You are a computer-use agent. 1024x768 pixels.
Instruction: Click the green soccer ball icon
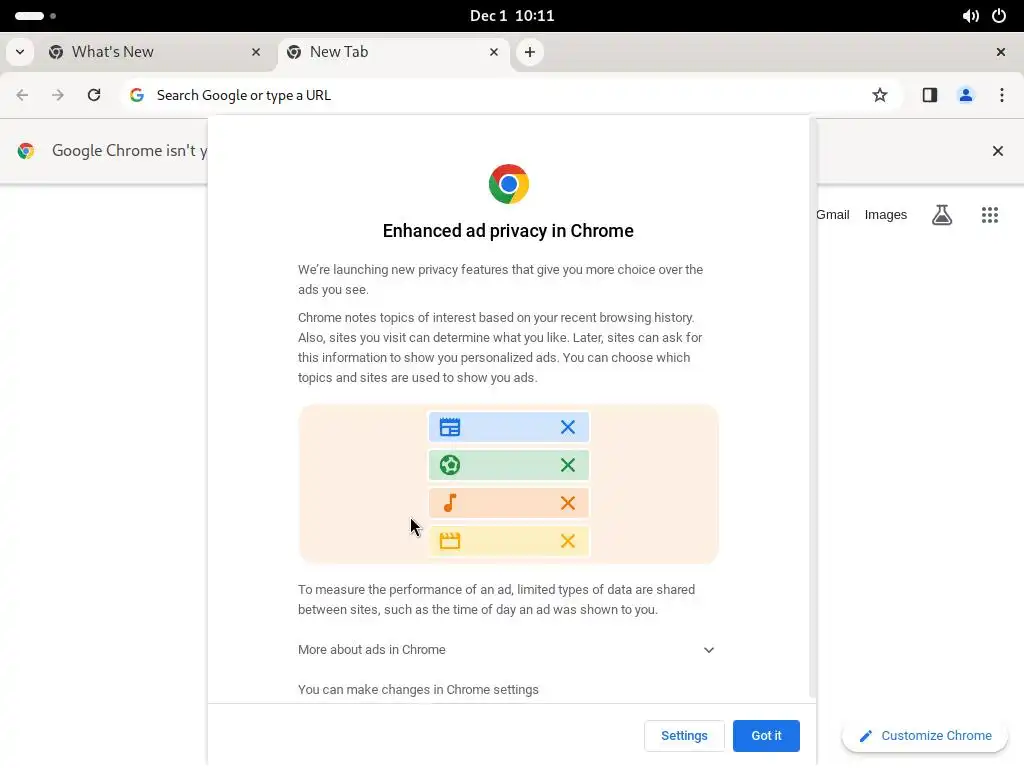[450, 465]
